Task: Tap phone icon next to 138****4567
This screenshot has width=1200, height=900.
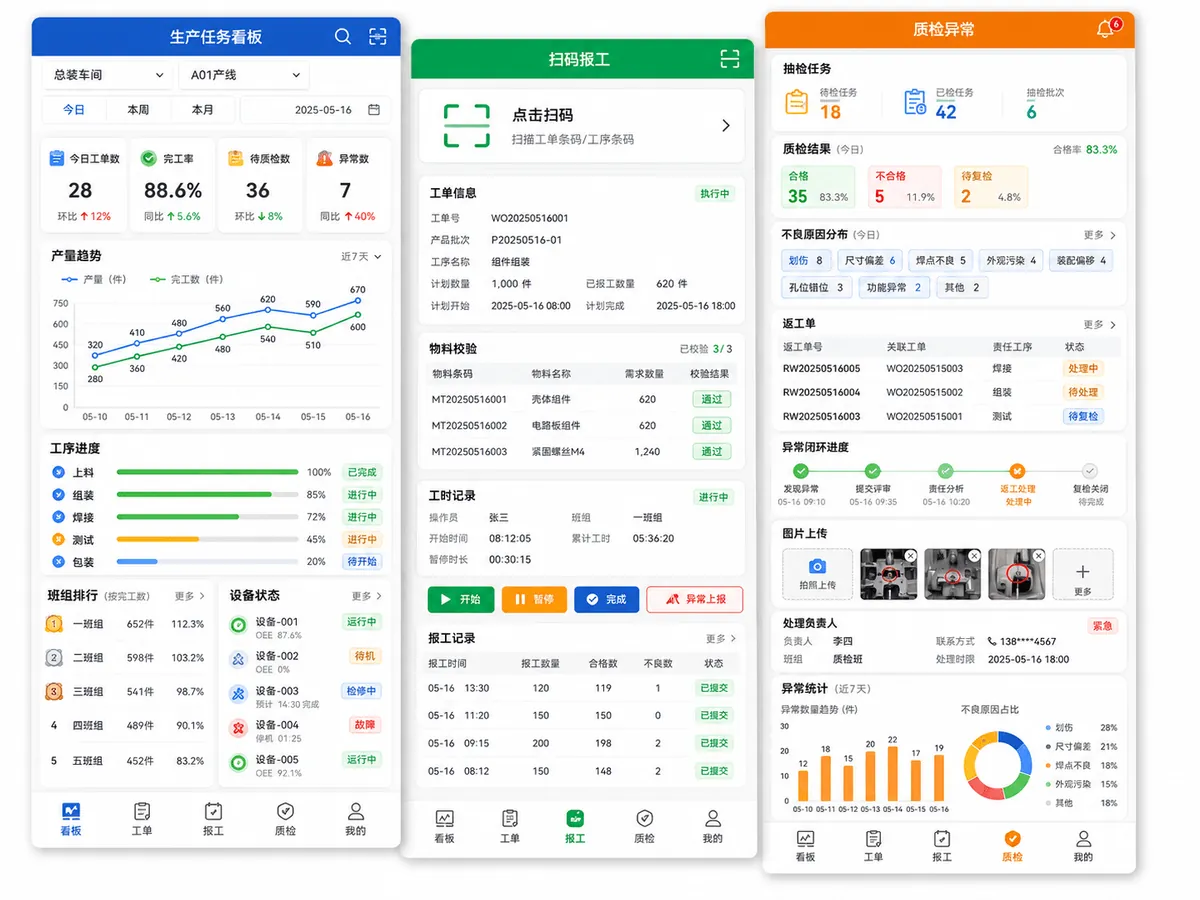Action: 992,641
